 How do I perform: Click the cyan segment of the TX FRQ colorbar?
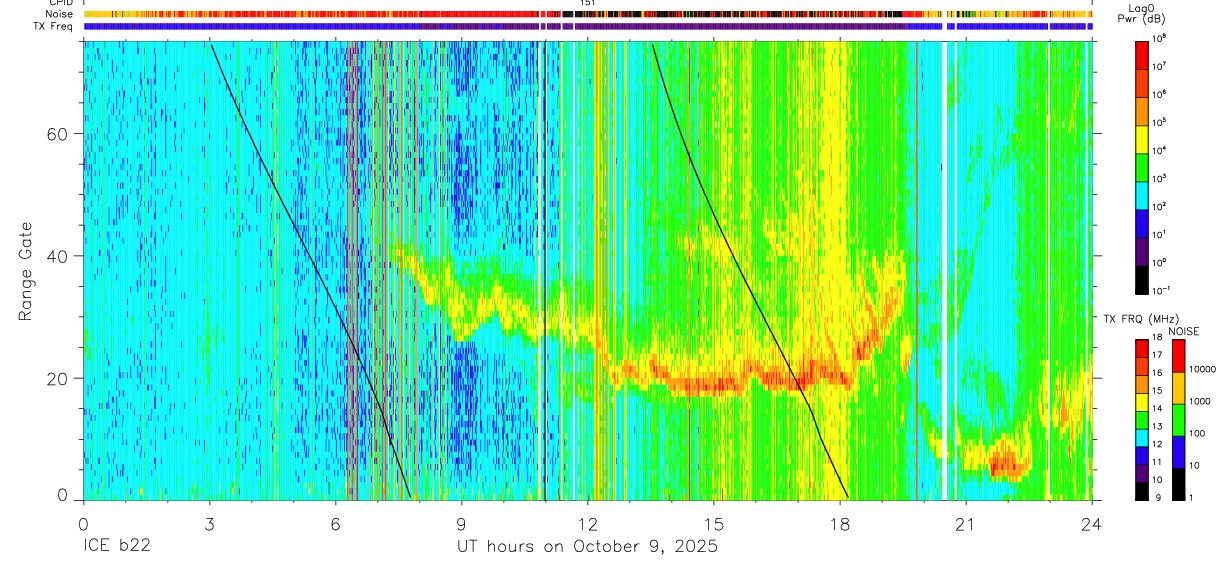point(1141,438)
